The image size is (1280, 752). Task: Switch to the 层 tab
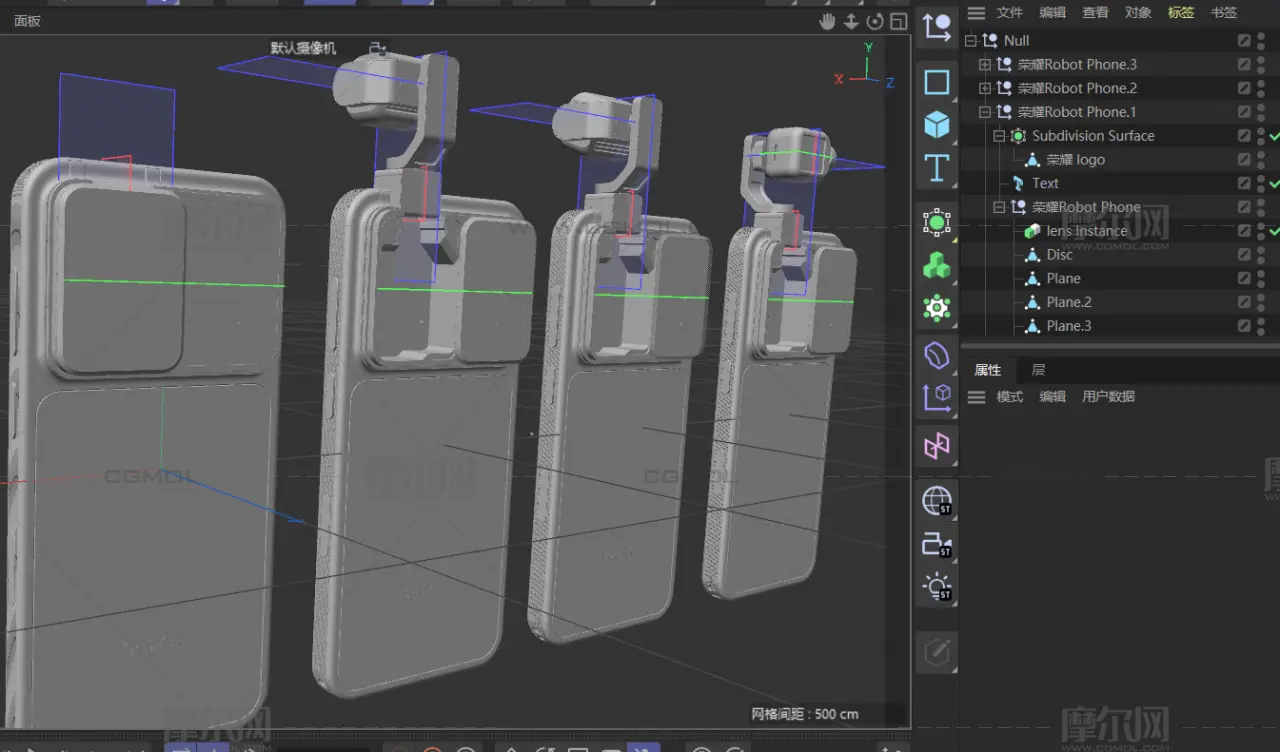point(1039,370)
